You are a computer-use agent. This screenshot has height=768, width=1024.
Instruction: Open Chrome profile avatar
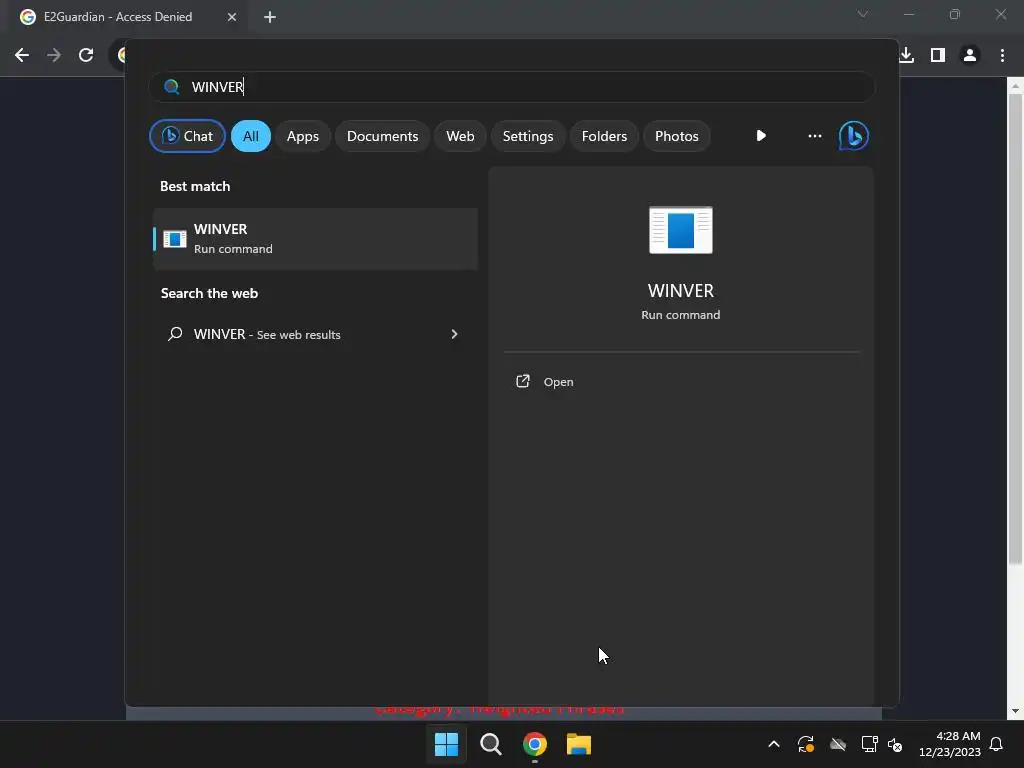[x=970, y=55]
